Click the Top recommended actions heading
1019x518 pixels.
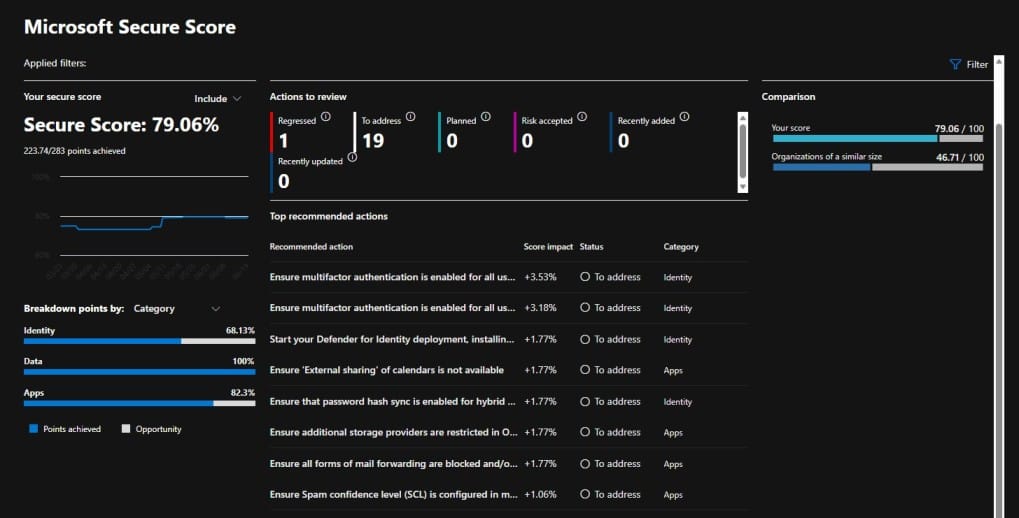329,216
